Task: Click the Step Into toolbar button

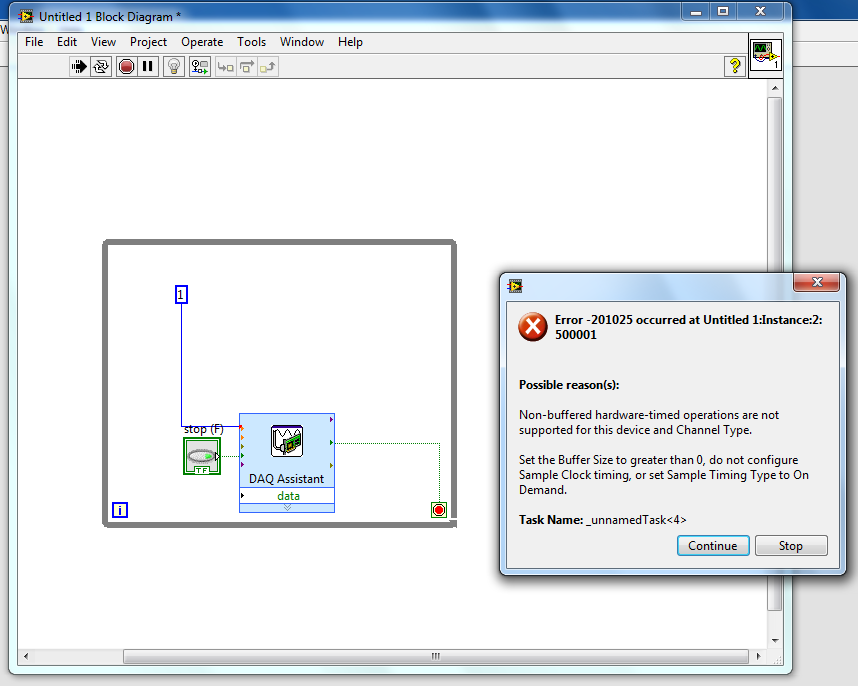Action: coord(225,67)
